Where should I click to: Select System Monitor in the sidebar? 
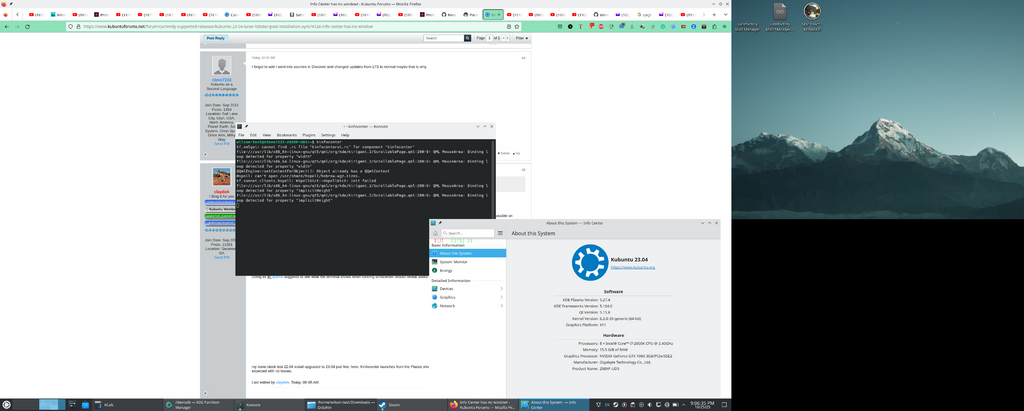(453, 261)
